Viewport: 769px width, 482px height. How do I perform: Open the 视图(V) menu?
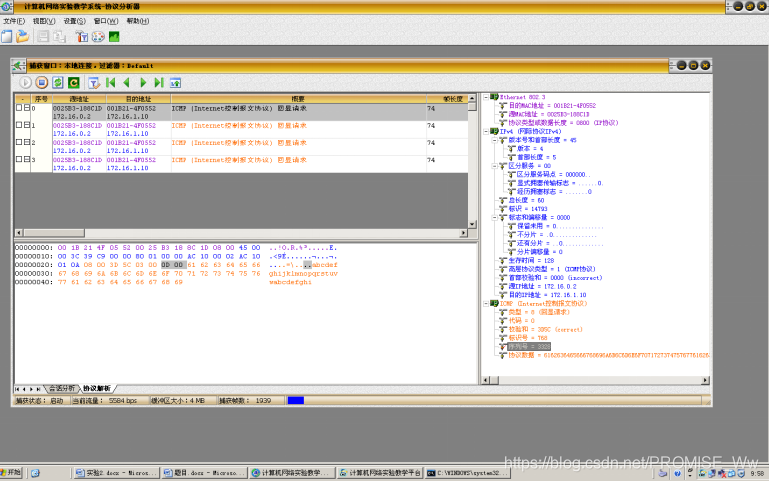pyautogui.click(x=44, y=21)
